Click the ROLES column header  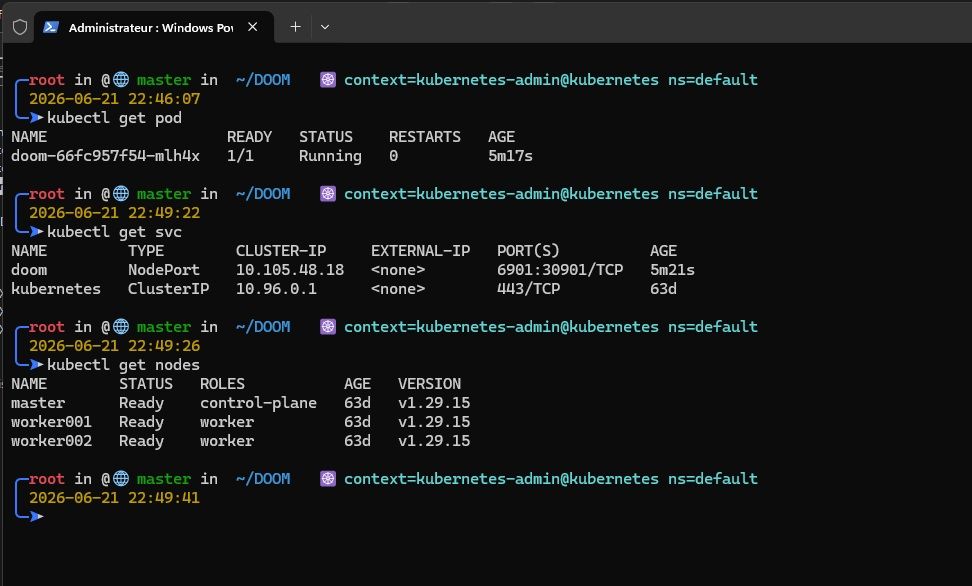pos(223,384)
